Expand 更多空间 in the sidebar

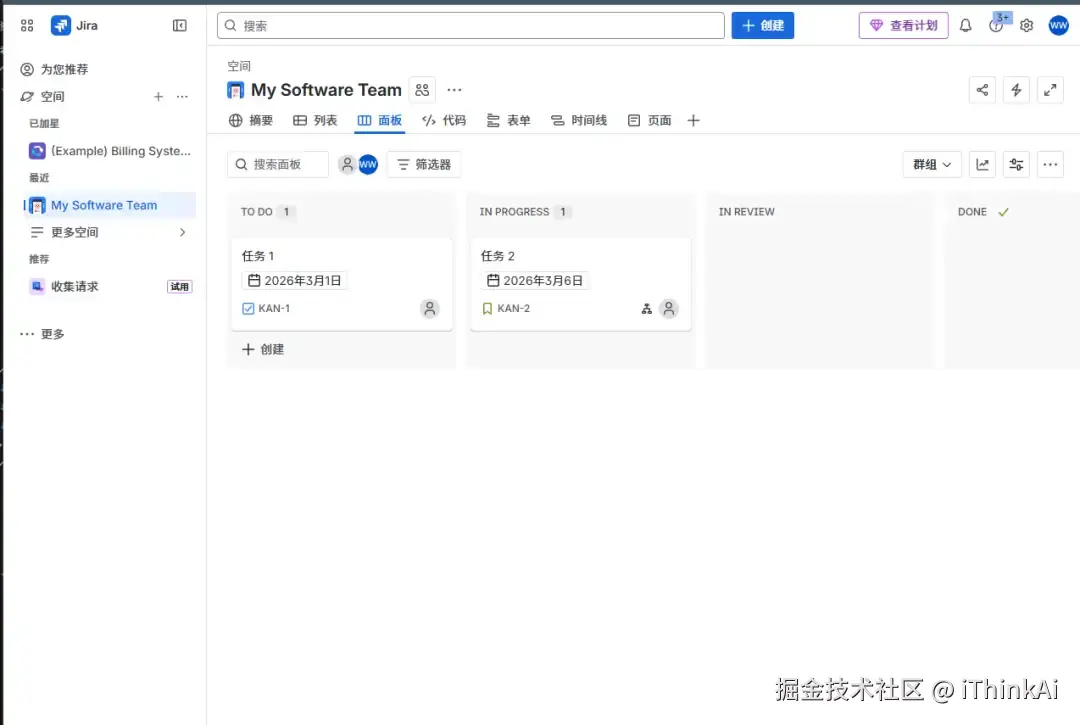tap(109, 232)
